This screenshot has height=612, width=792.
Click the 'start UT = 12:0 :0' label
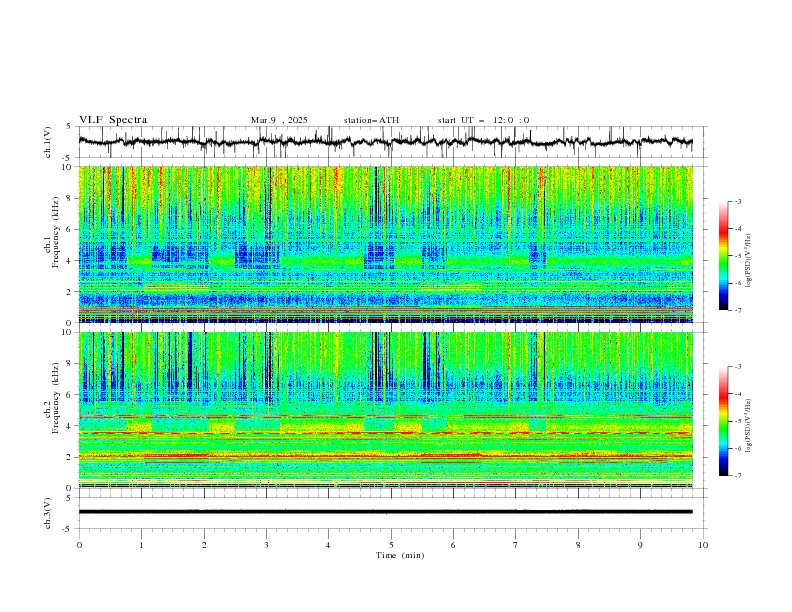[483, 120]
